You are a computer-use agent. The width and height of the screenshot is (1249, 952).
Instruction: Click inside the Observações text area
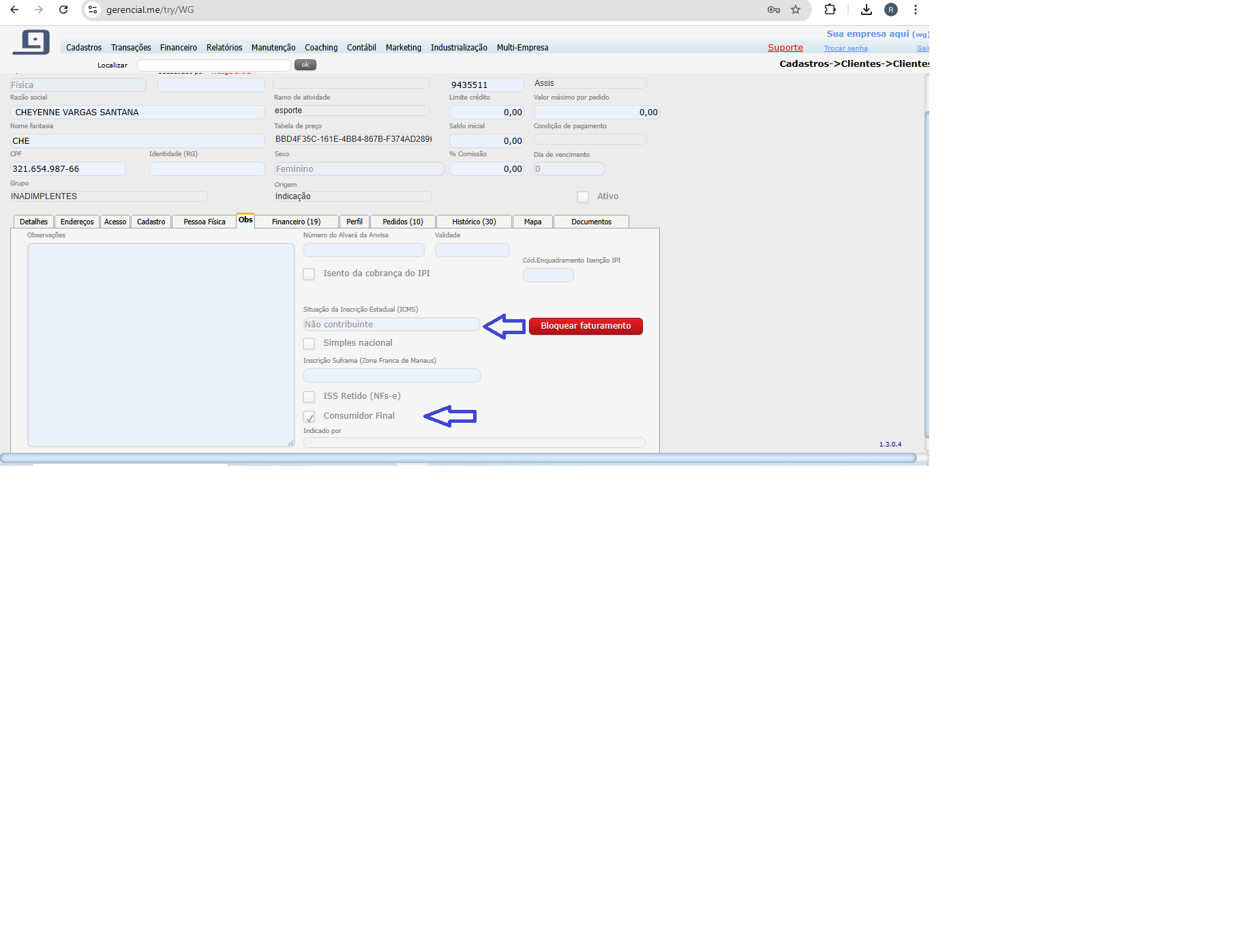coord(161,345)
